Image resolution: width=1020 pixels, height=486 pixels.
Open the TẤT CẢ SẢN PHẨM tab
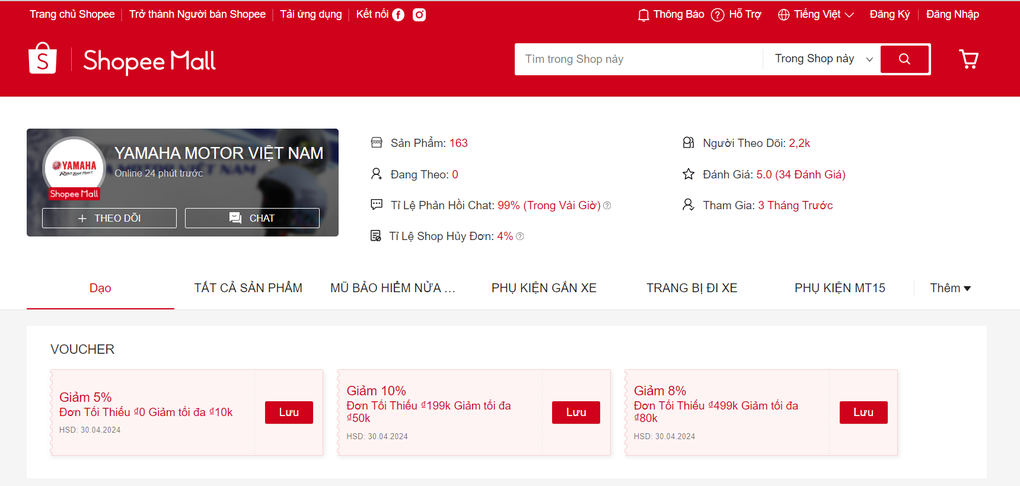248,288
